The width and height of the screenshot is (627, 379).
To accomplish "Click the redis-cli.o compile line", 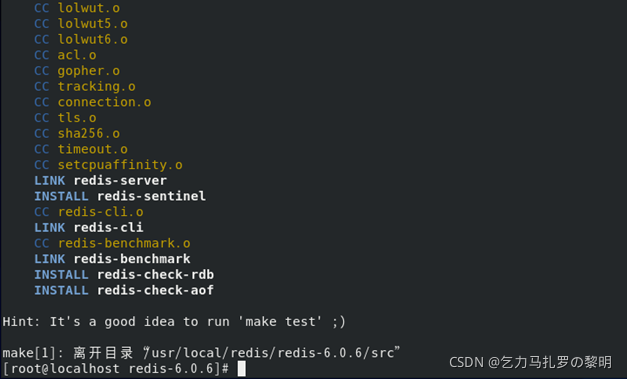I will (x=89, y=212).
